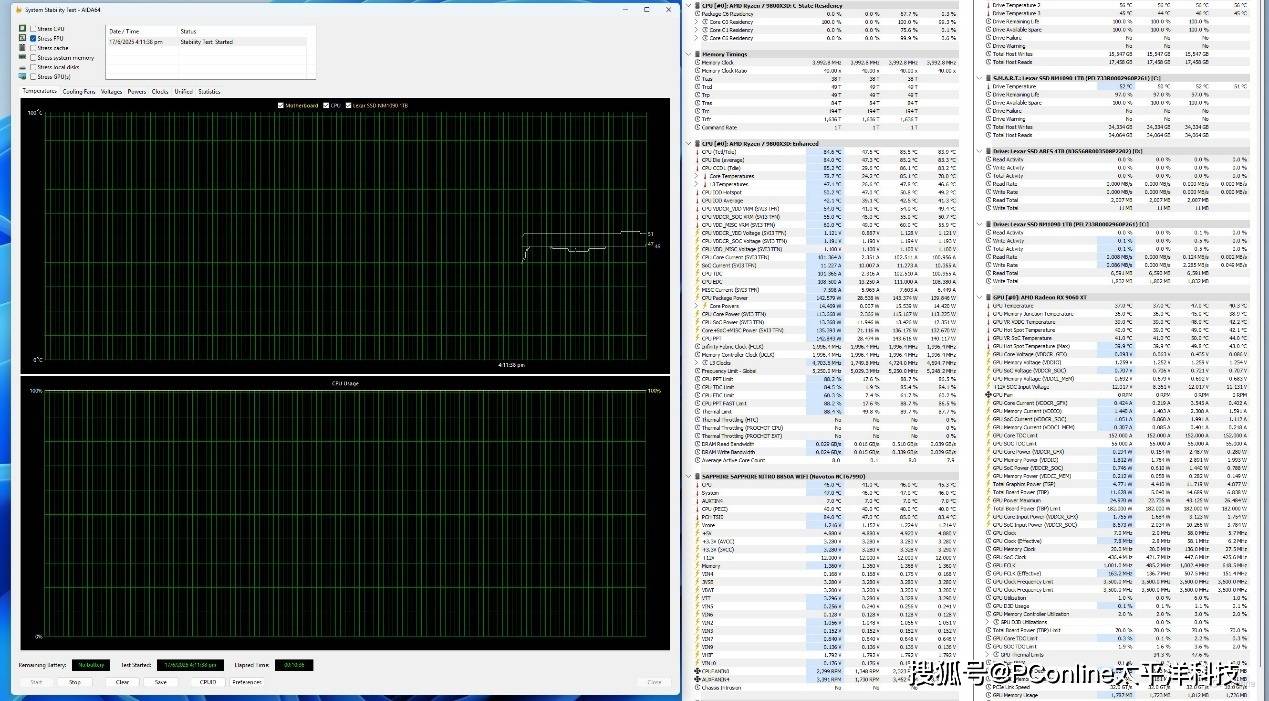Click the memory module icon beside Stress system memory
The width and height of the screenshot is (1269, 701).
click(22, 58)
